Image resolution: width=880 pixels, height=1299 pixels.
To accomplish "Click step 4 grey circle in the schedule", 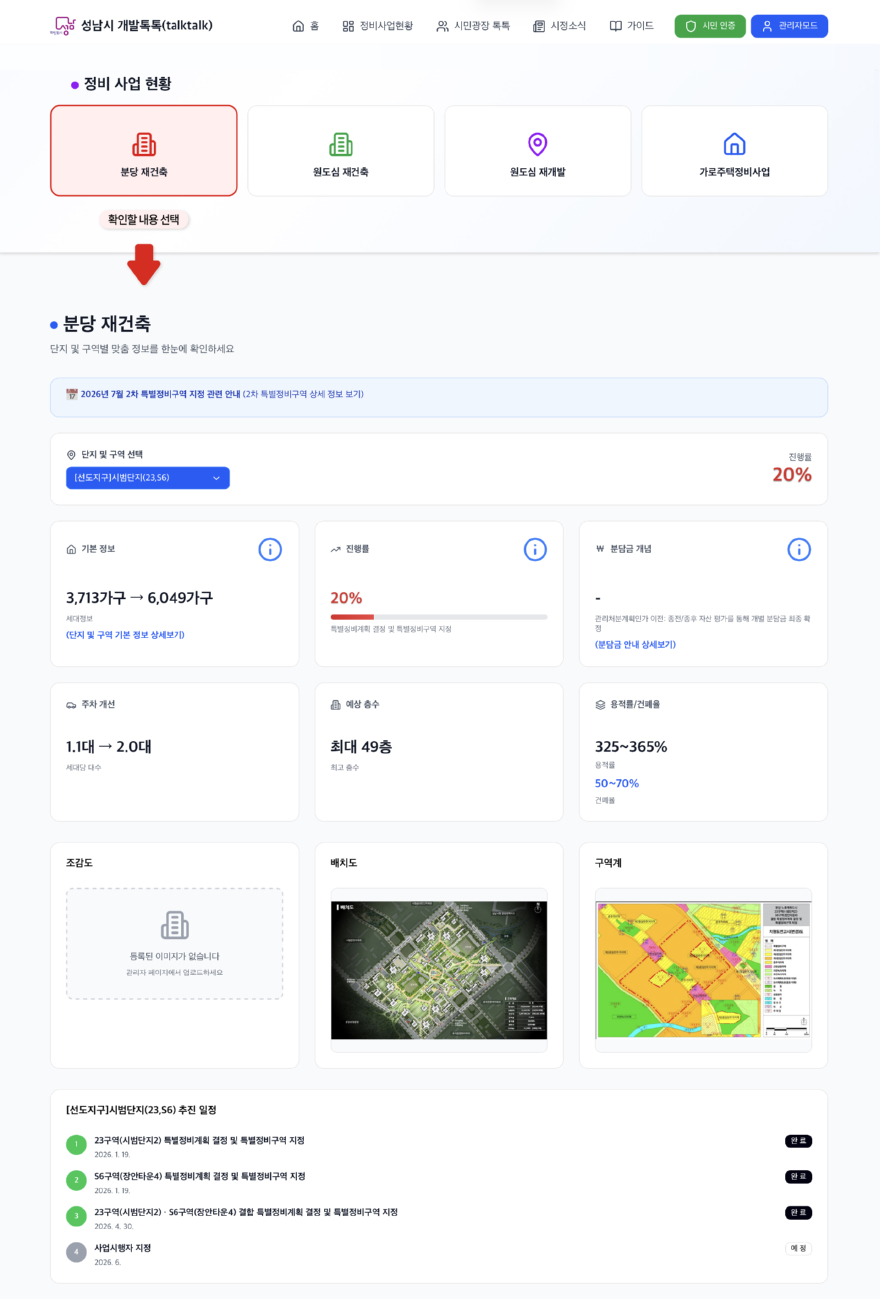I will (x=76, y=1252).
